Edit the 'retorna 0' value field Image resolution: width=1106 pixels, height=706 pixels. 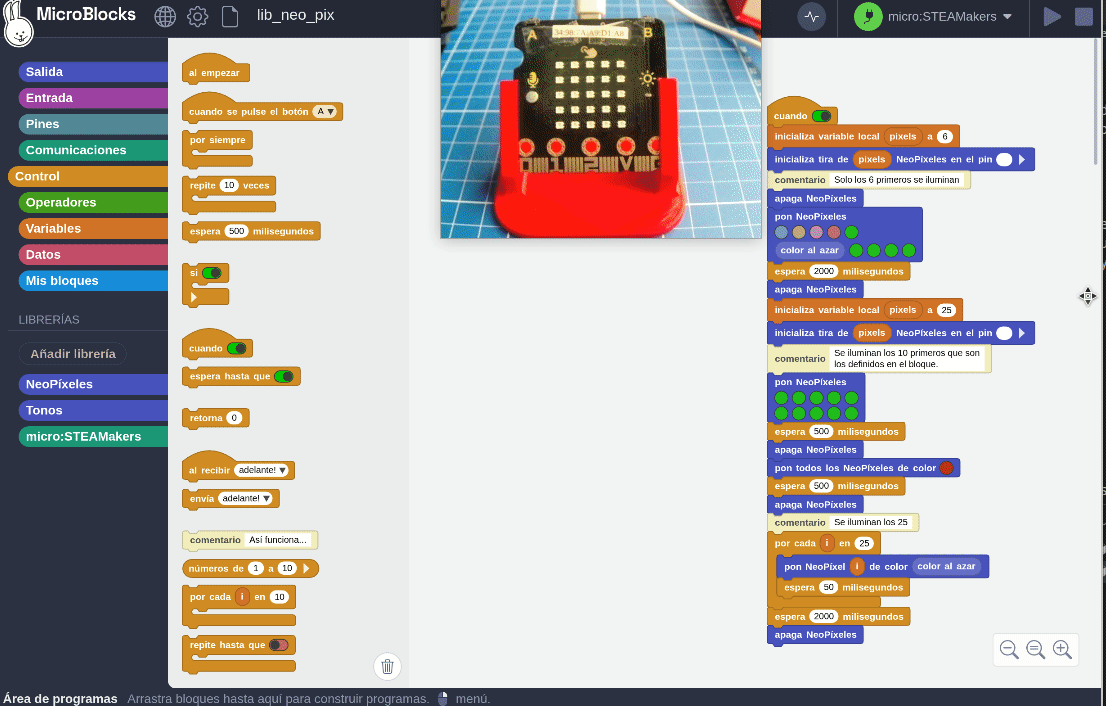pyautogui.click(x=234, y=418)
